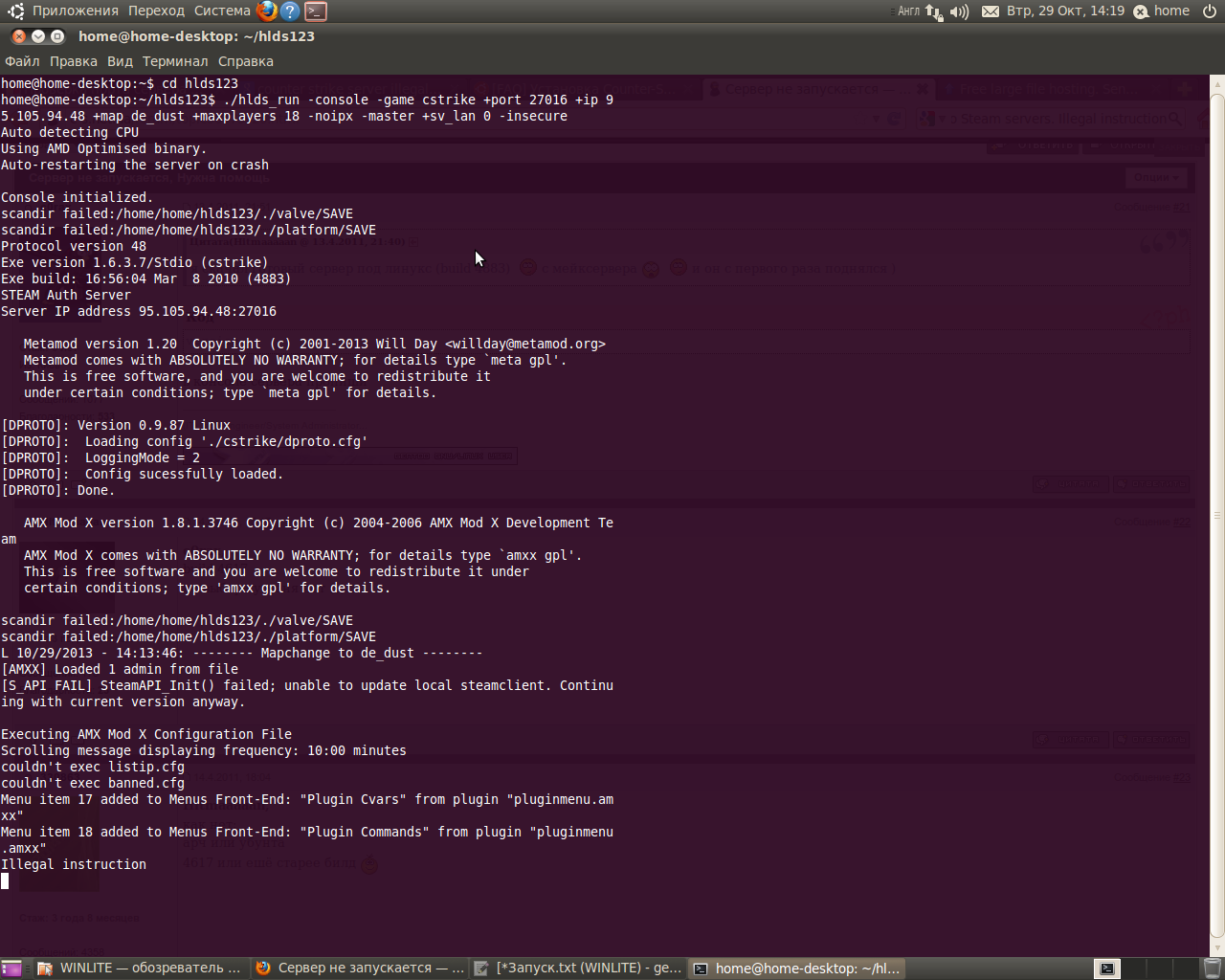Open the mail envelope messaging indicator

(x=991, y=11)
